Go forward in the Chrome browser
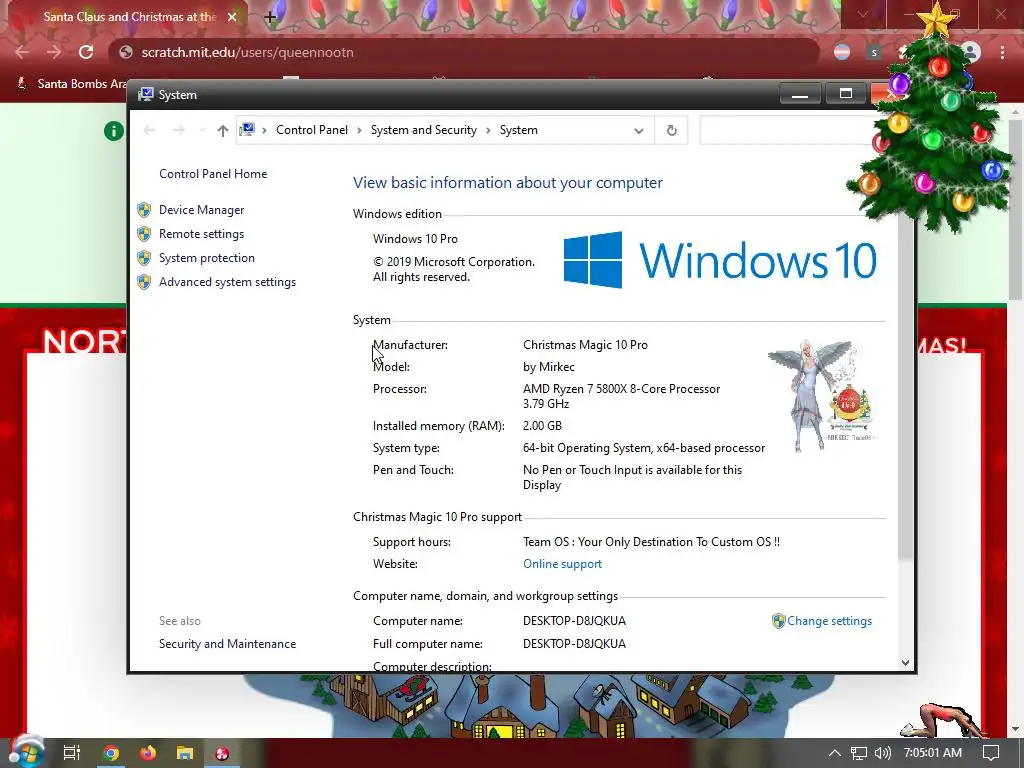Viewport: 1024px width, 768px height. click(54, 52)
